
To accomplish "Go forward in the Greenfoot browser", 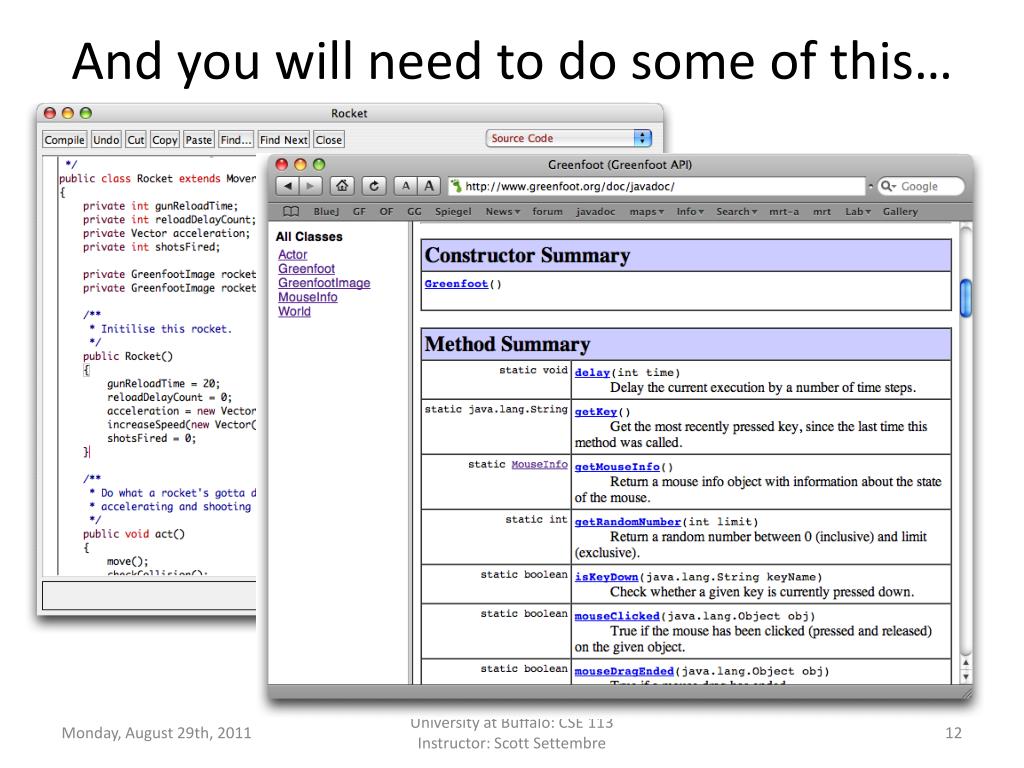I will [310, 186].
